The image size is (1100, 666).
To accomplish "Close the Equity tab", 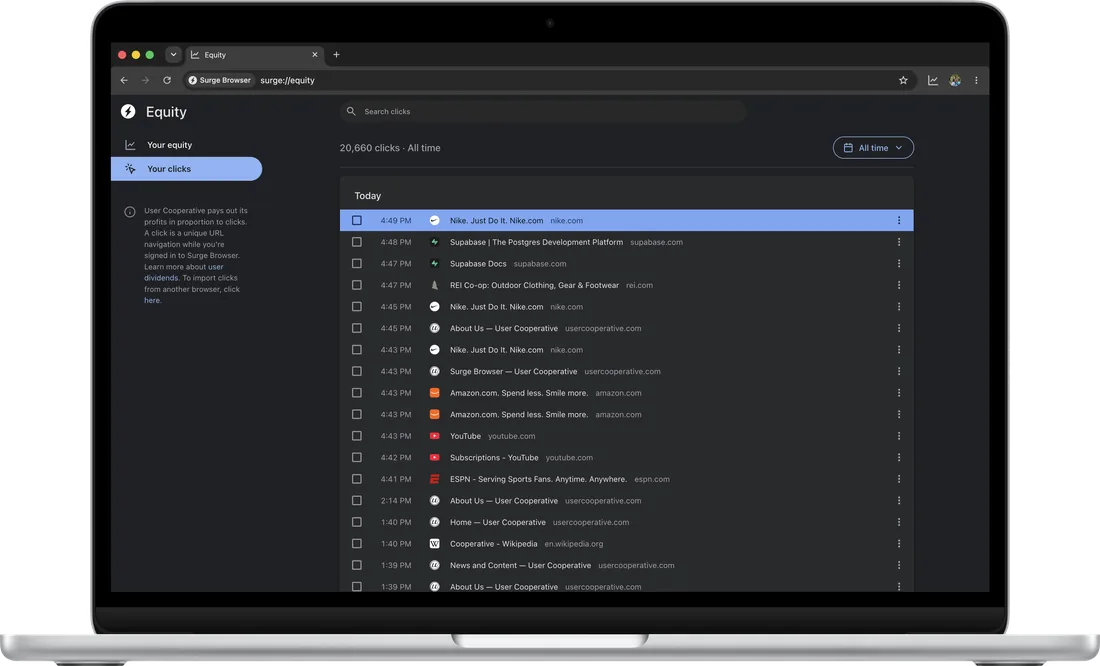I will [x=314, y=55].
